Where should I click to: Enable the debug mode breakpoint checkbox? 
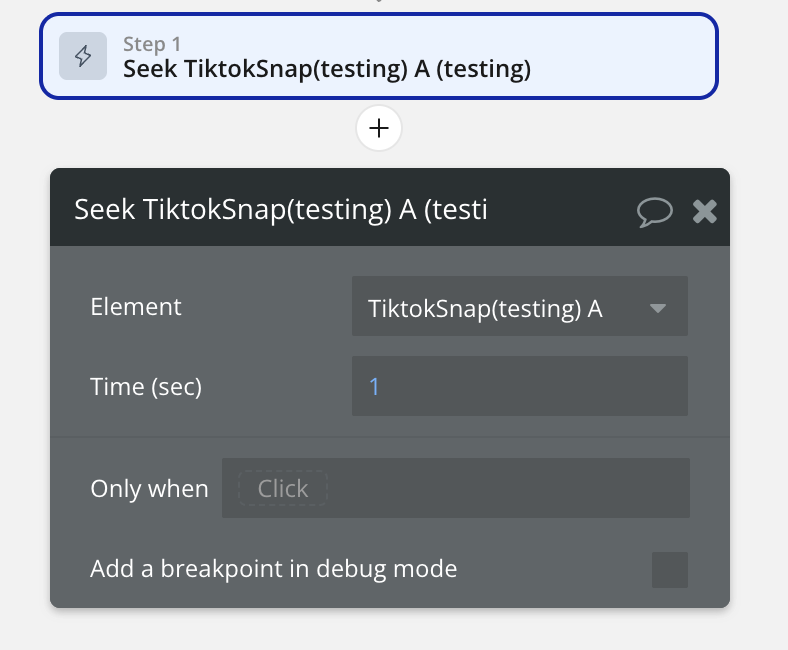[669, 570]
